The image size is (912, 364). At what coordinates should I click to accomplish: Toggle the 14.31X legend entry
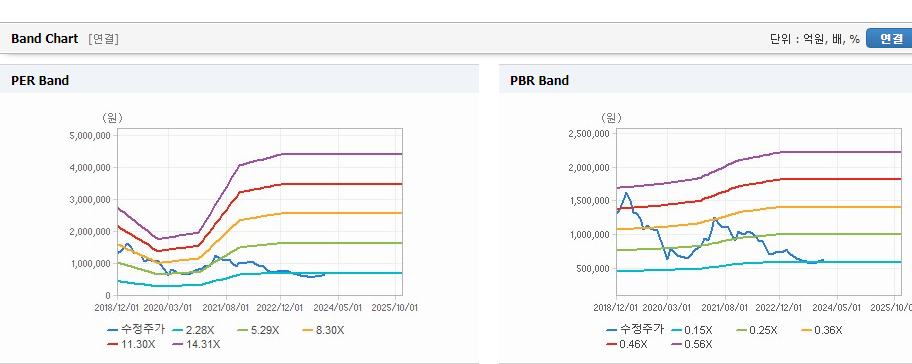pos(197,344)
